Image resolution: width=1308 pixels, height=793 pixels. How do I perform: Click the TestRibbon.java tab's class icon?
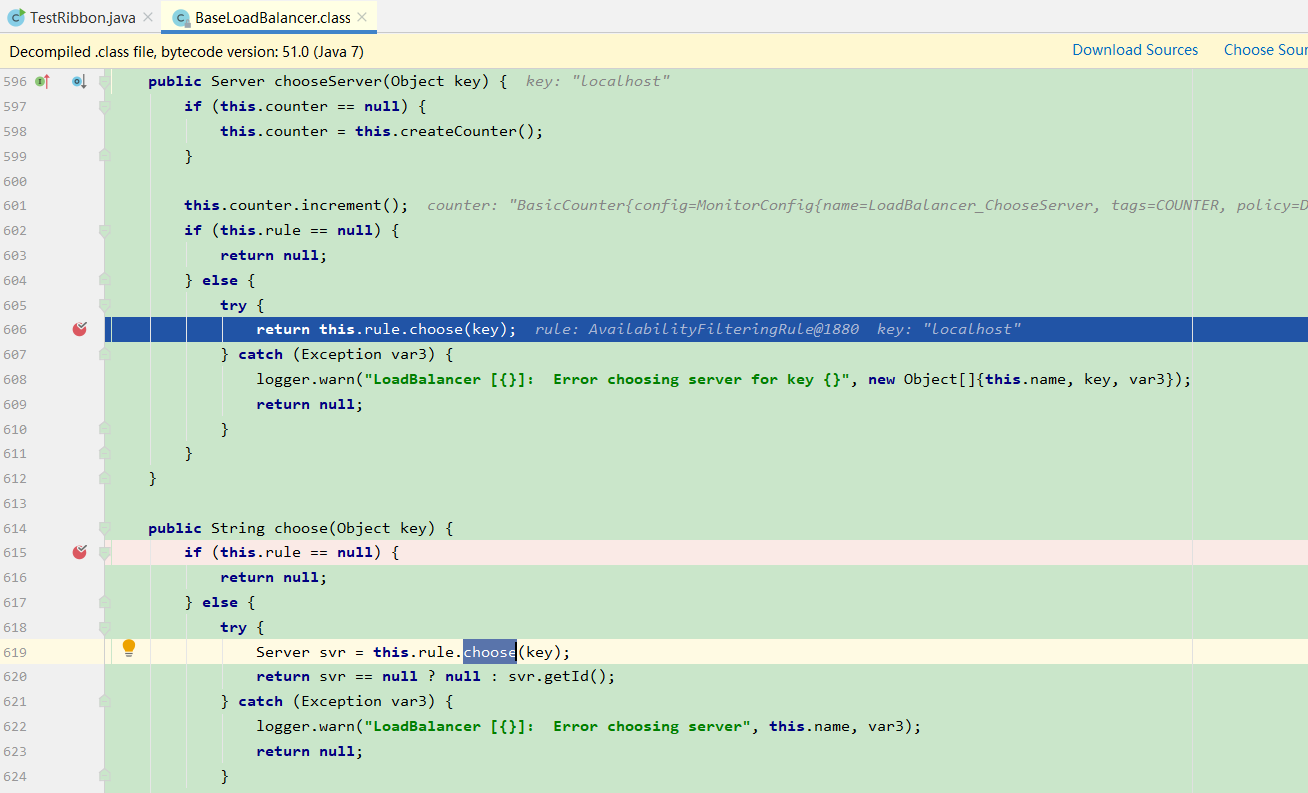(x=16, y=17)
